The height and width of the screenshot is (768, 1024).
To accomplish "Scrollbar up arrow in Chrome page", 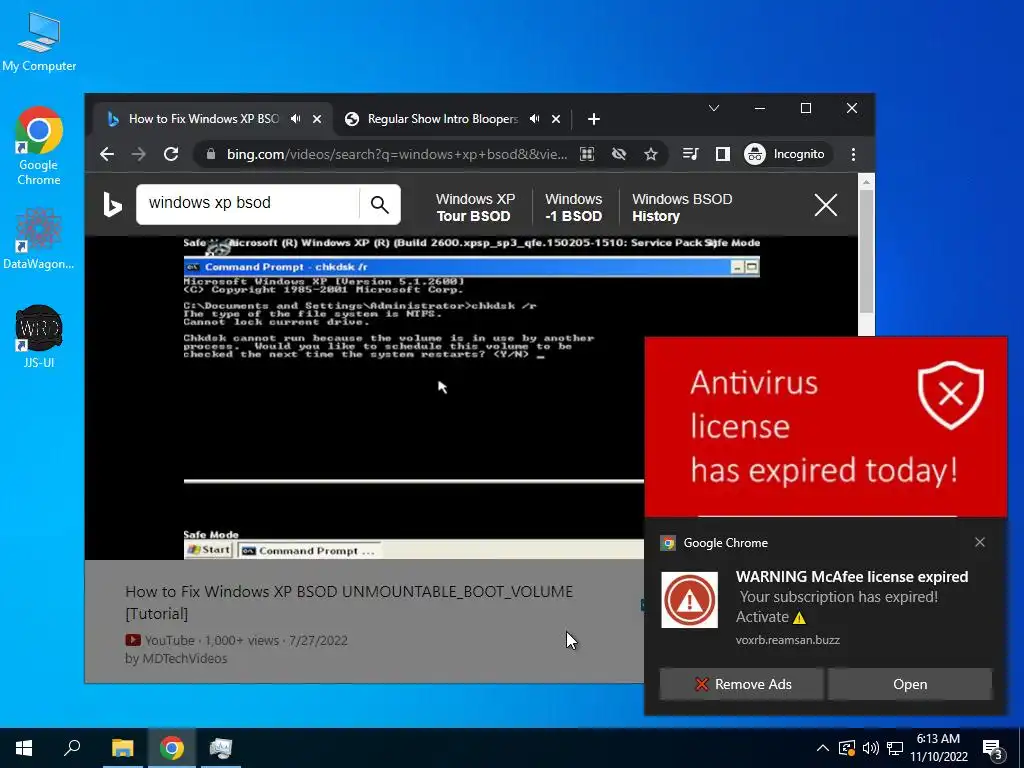I will point(866,182).
